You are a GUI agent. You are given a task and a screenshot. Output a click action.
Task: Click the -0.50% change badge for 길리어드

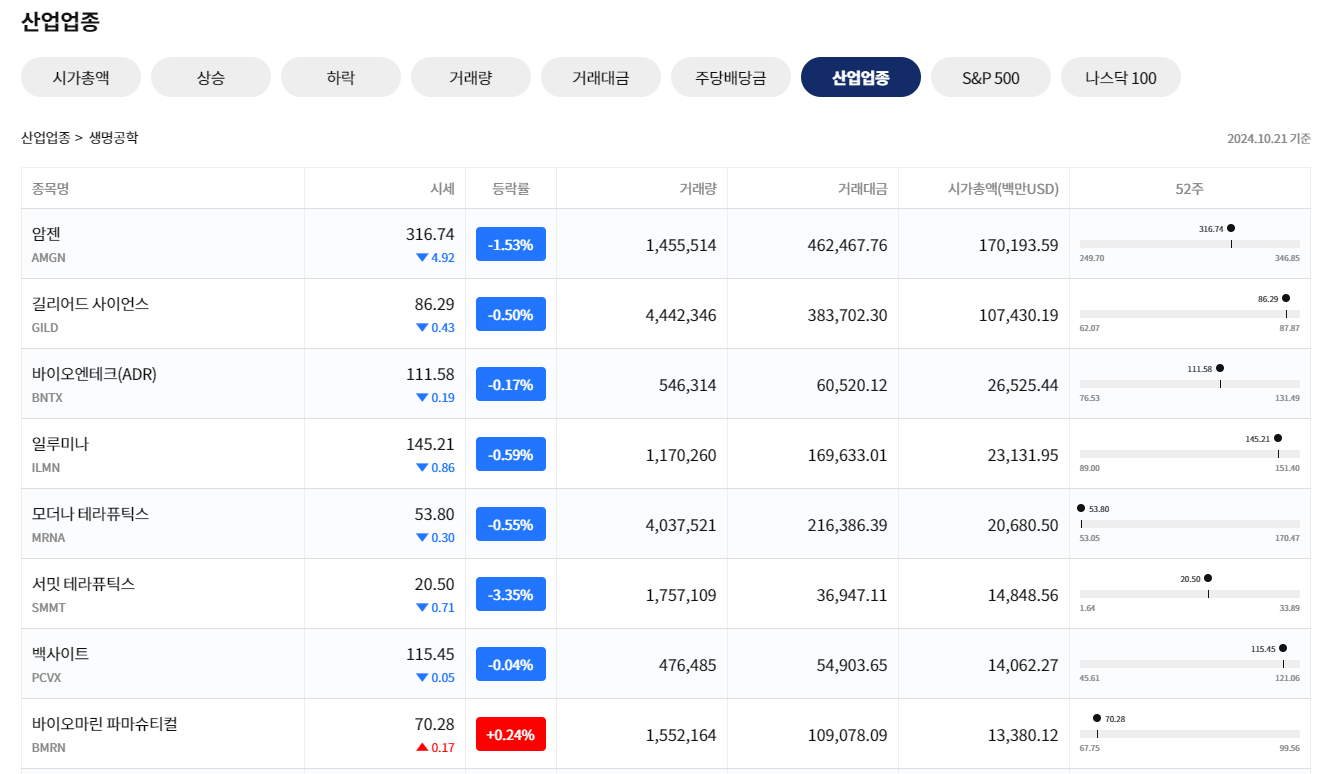[511, 314]
